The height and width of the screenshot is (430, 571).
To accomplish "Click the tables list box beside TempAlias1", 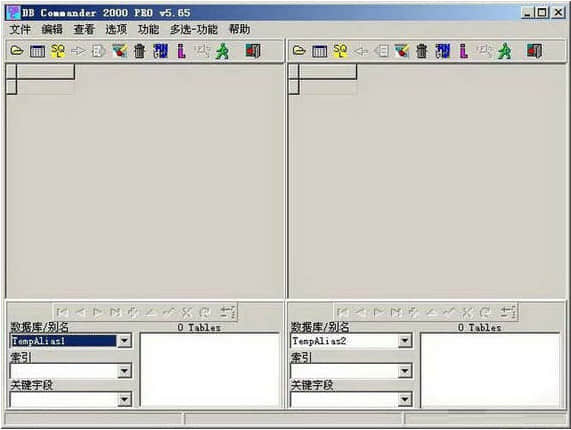I will [210, 370].
